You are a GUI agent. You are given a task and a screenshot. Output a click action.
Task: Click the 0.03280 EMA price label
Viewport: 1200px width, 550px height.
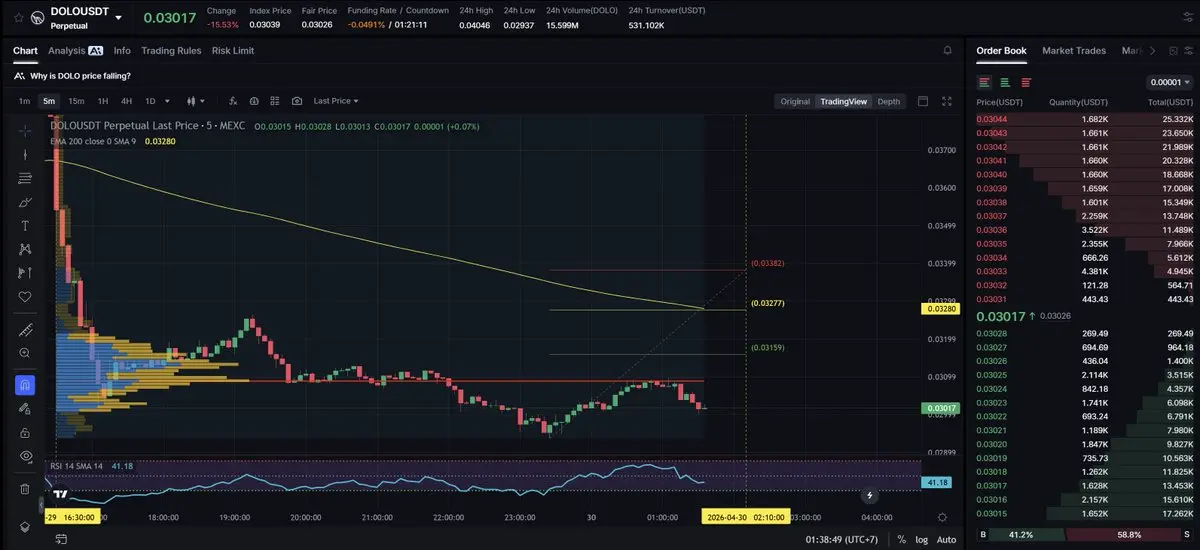942,310
